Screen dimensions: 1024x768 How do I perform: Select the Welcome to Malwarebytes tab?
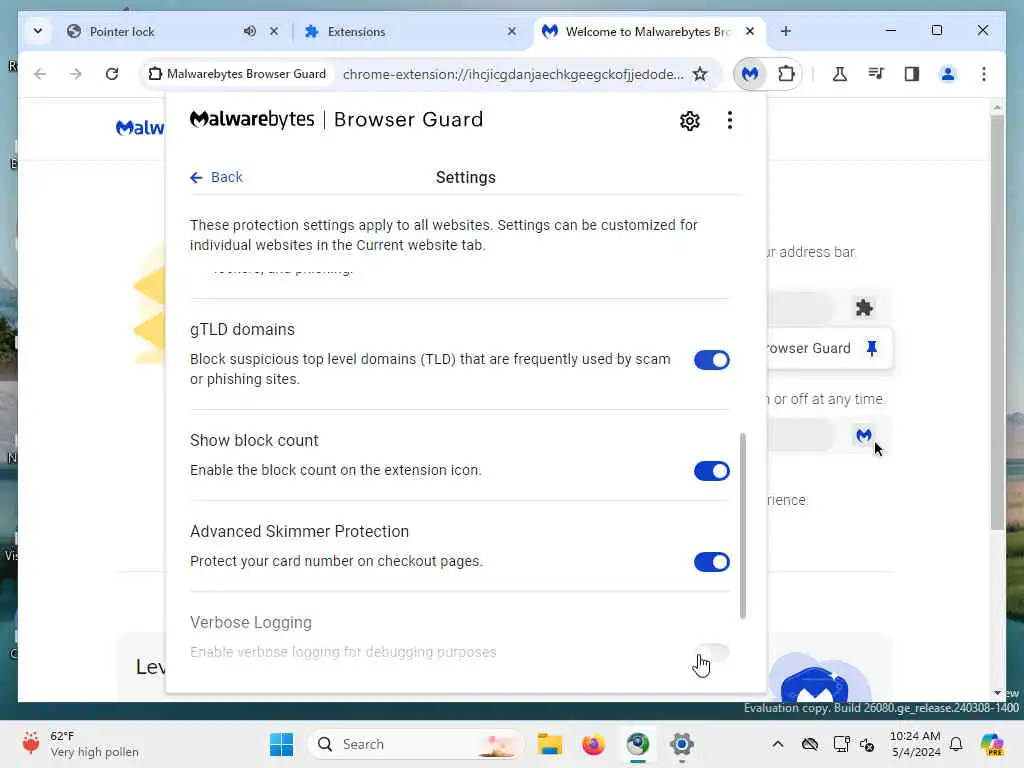(649, 31)
